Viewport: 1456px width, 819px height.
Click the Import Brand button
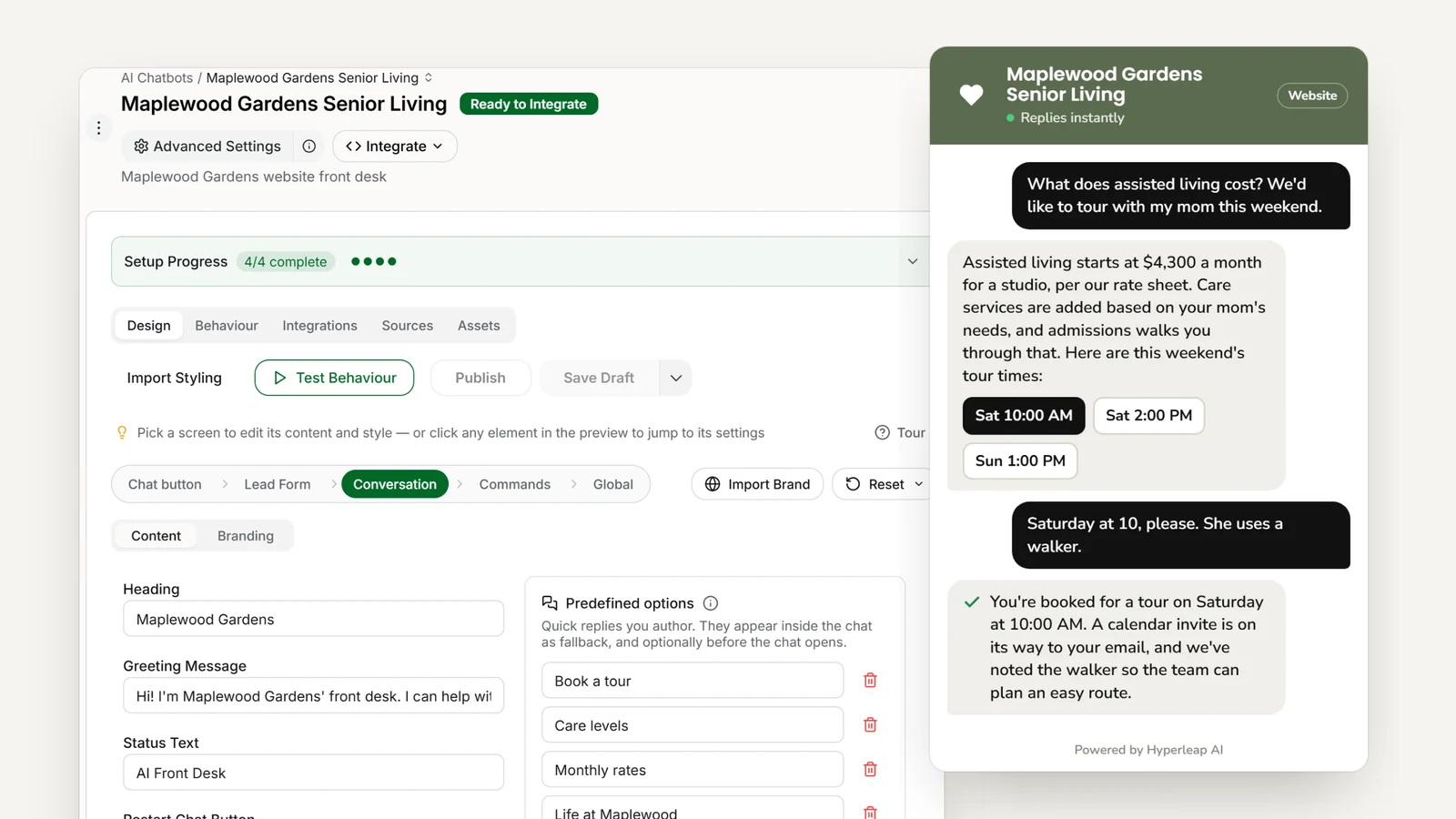(x=757, y=484)
